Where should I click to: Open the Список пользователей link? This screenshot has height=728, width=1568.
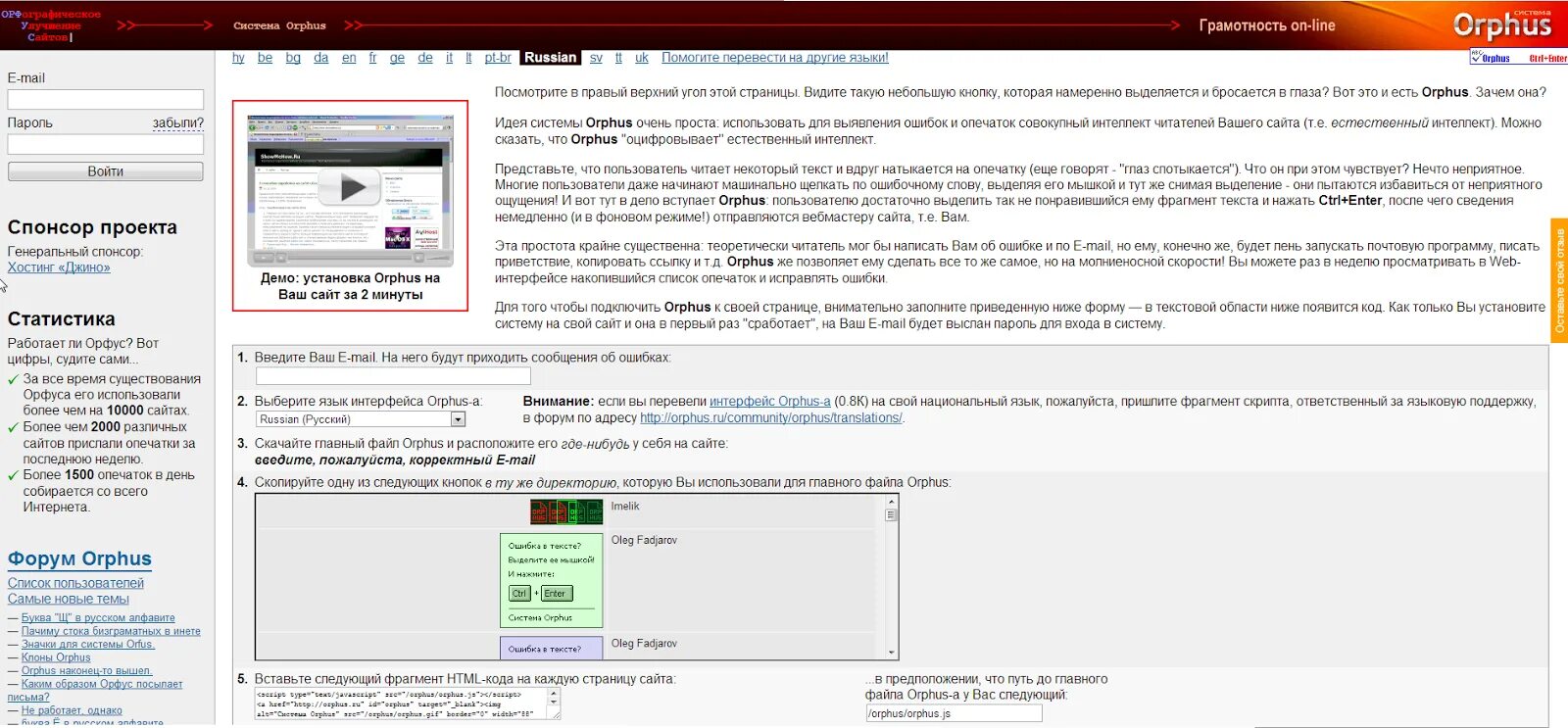[75, 583]
